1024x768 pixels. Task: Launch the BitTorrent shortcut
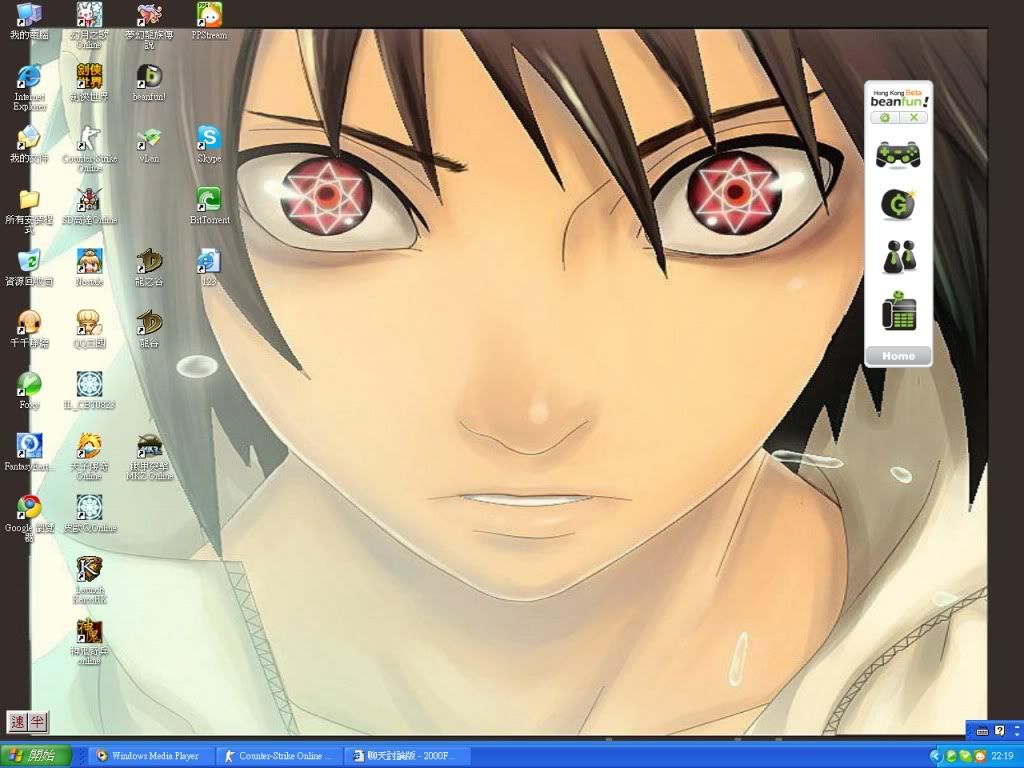point(208,199)
